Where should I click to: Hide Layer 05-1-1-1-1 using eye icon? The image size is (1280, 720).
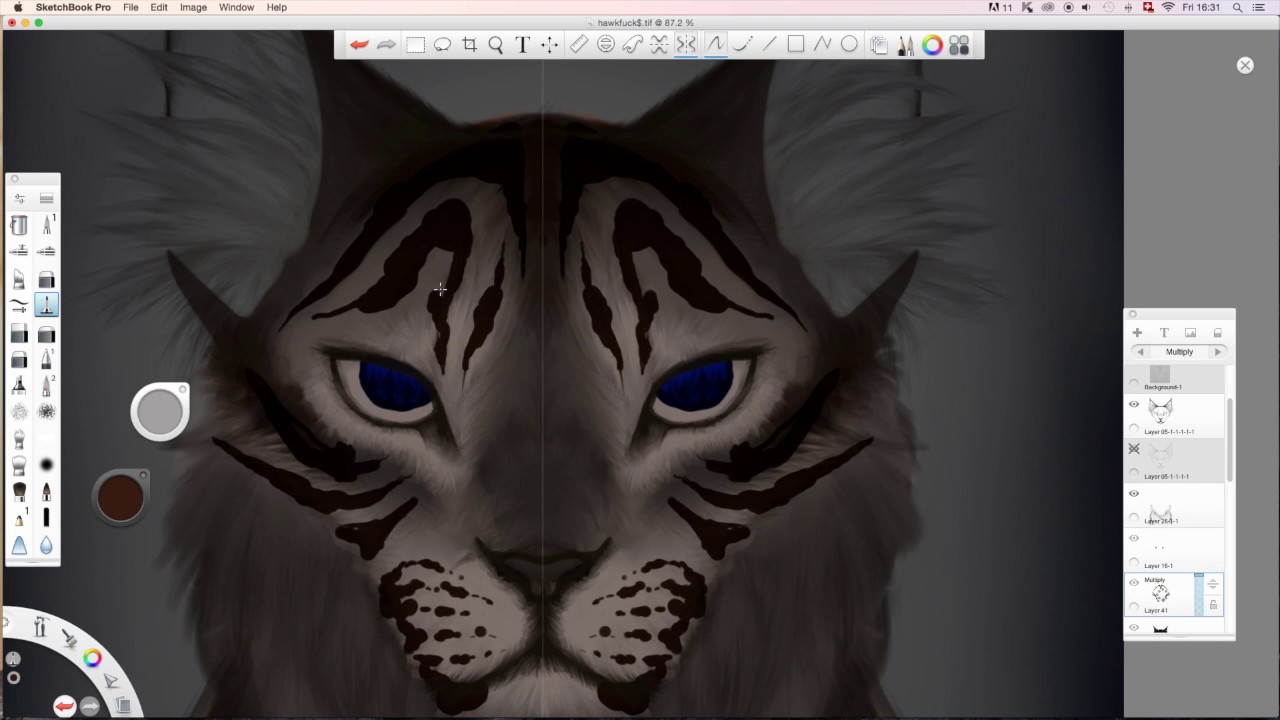[x=1134, y=405]
